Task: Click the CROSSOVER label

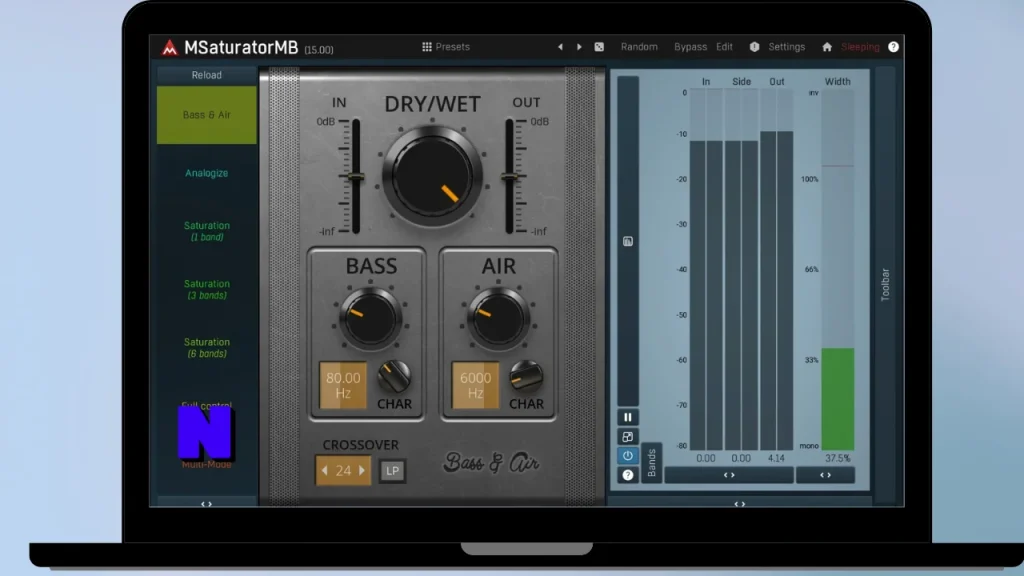Action: coord(360,445)
